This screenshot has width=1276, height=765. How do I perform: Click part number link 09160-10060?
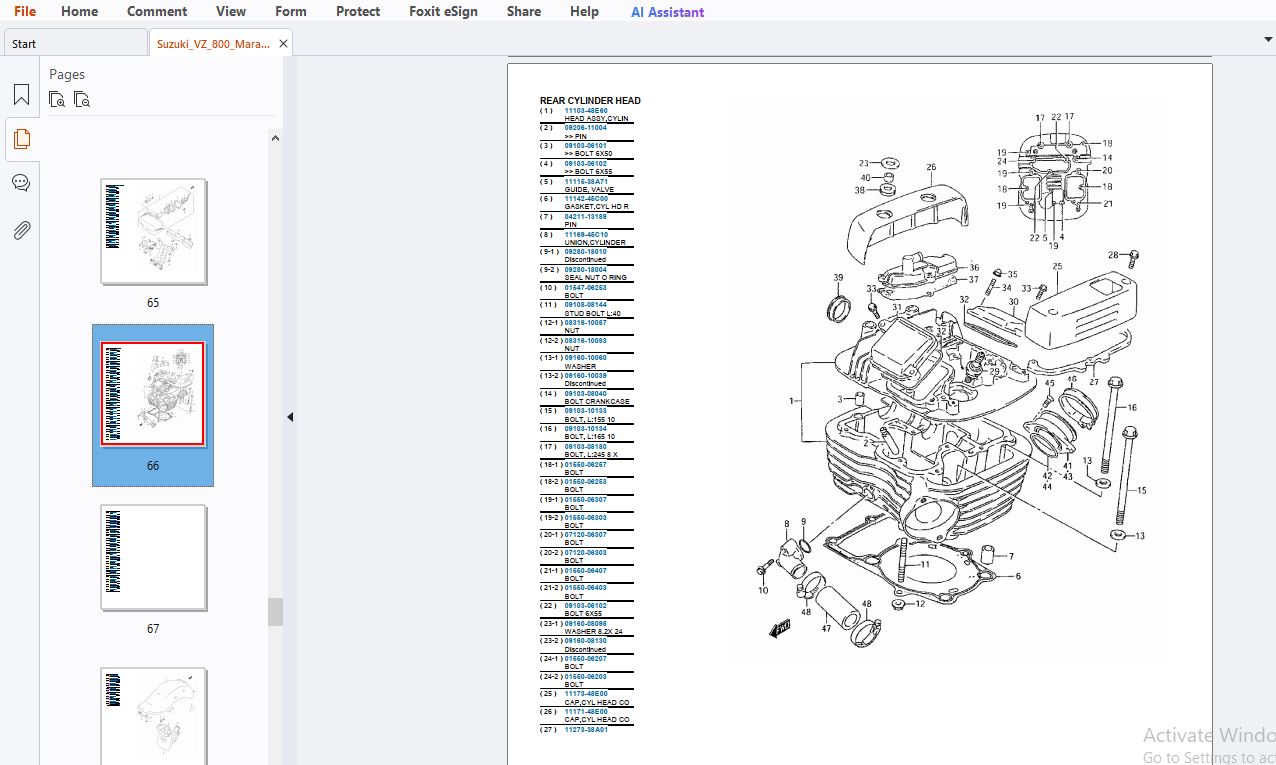(585, 358)
